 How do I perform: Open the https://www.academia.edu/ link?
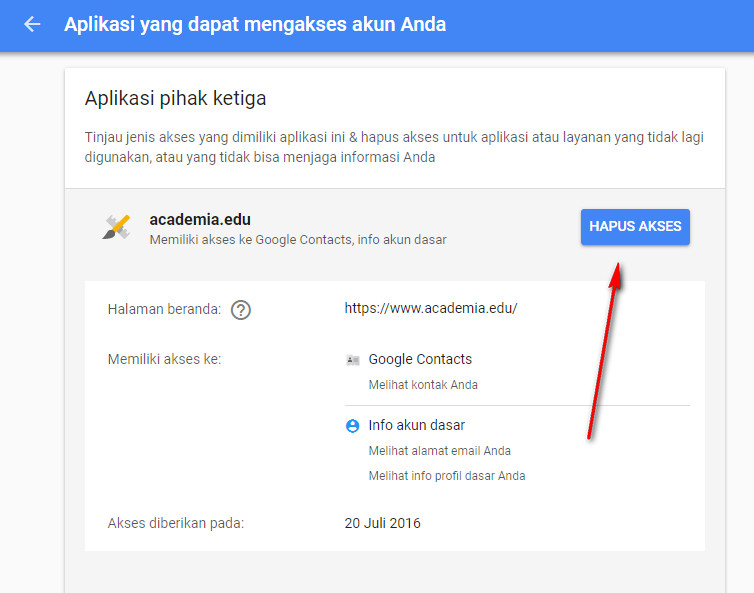pyautogui.click(x=430, y=308)
